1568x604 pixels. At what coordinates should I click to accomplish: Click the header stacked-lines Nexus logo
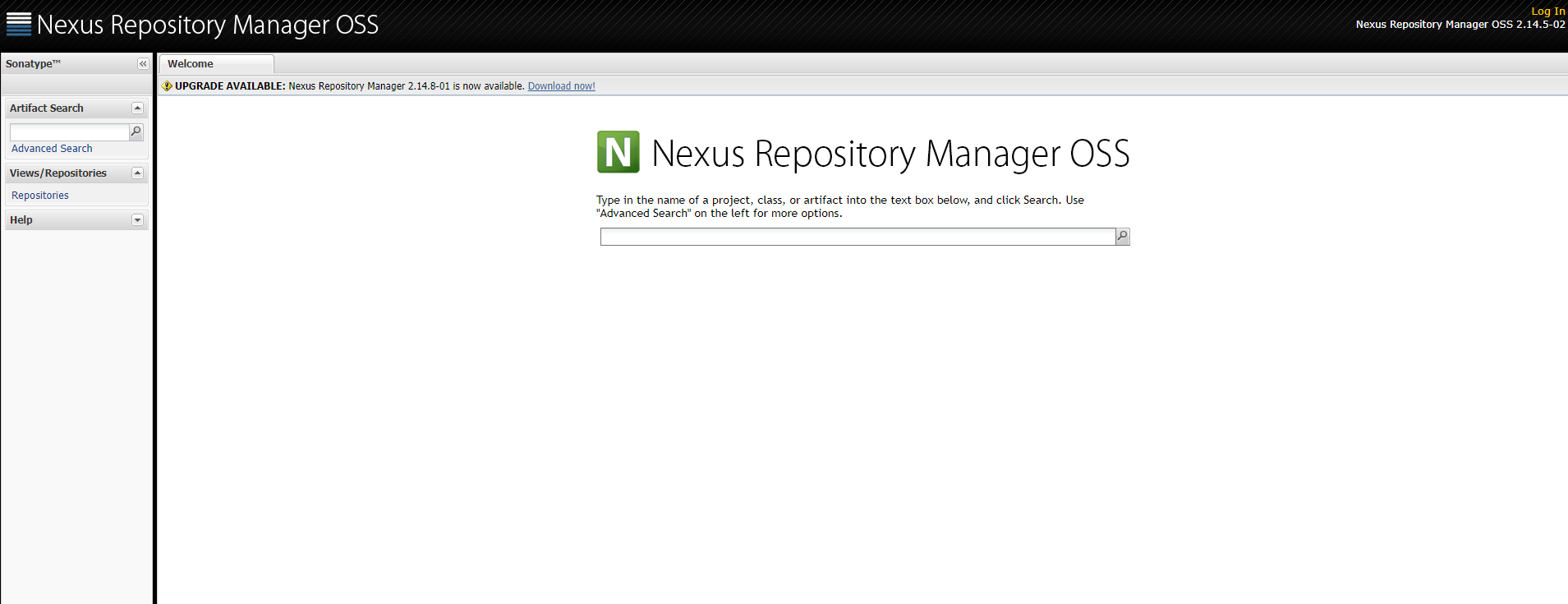(x=19, y=25)
